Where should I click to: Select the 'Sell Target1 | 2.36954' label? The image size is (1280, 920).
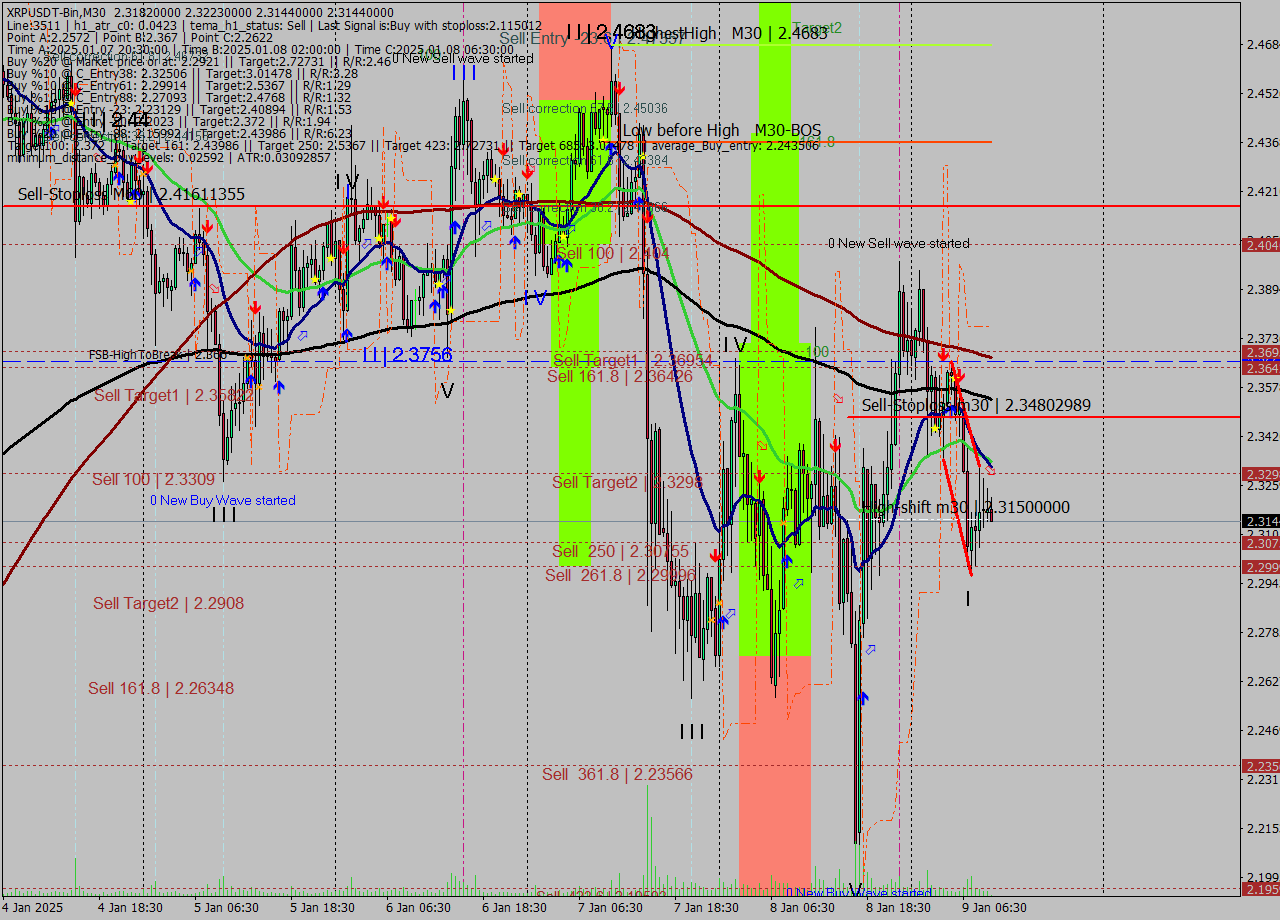(x=632, y=360)
